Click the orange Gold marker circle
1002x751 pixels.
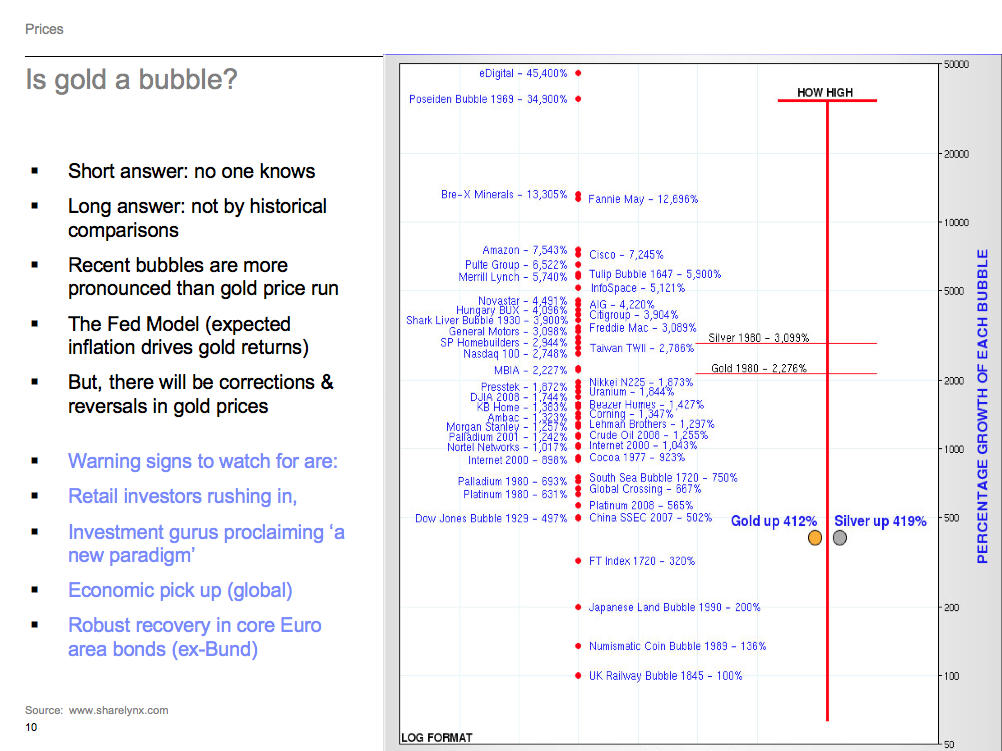[815, 538]
